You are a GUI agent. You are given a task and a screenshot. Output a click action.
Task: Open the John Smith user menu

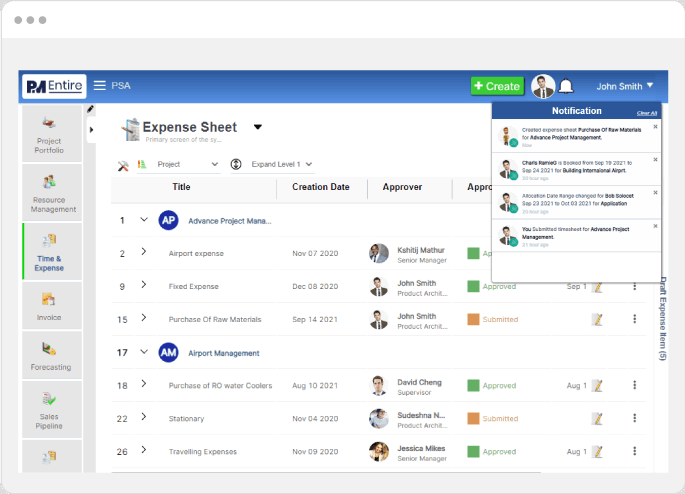[x=625, y=86]
